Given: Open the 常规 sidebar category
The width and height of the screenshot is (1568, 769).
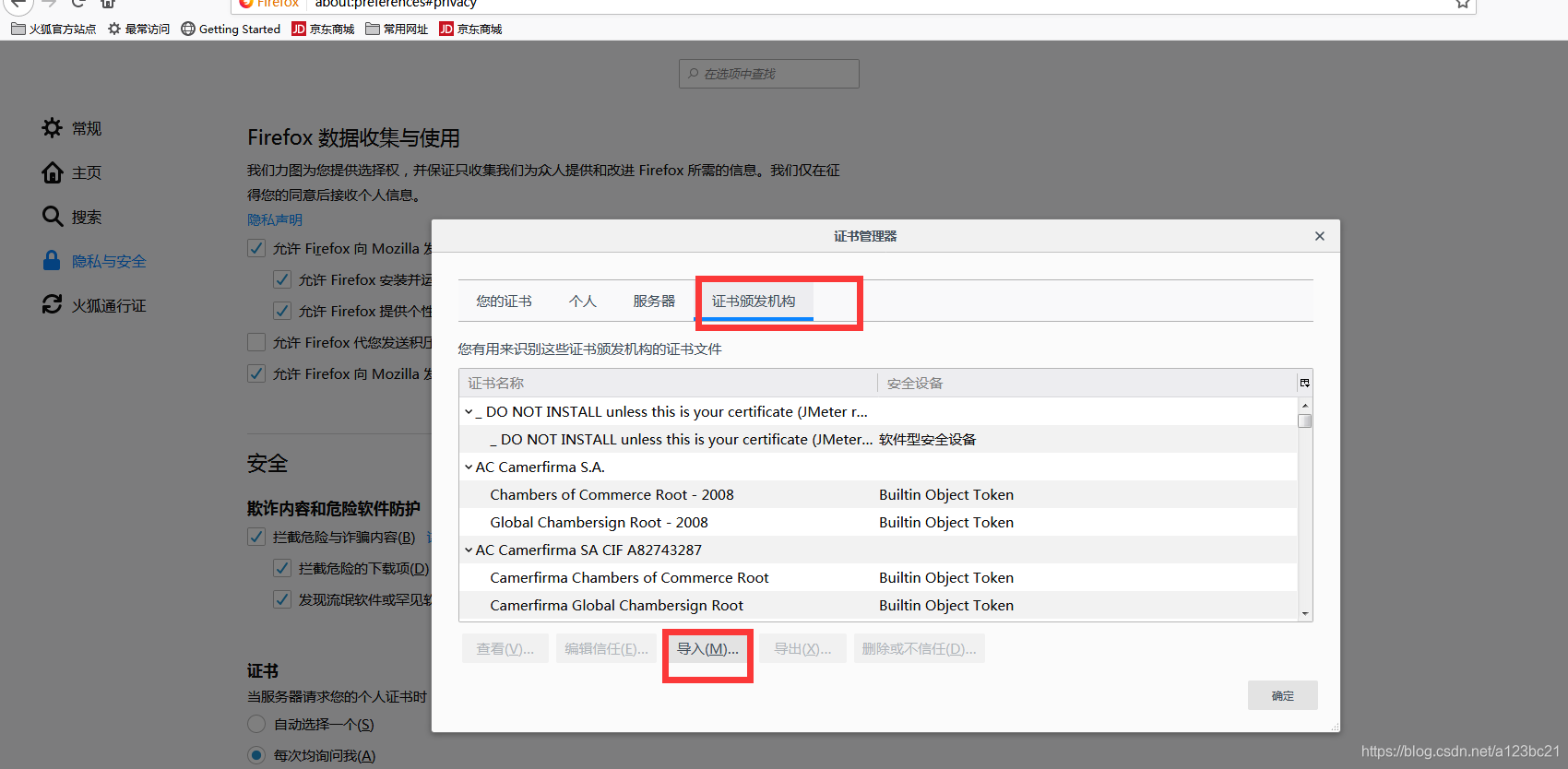Looking at the screenshot, I should click(87, 128).
